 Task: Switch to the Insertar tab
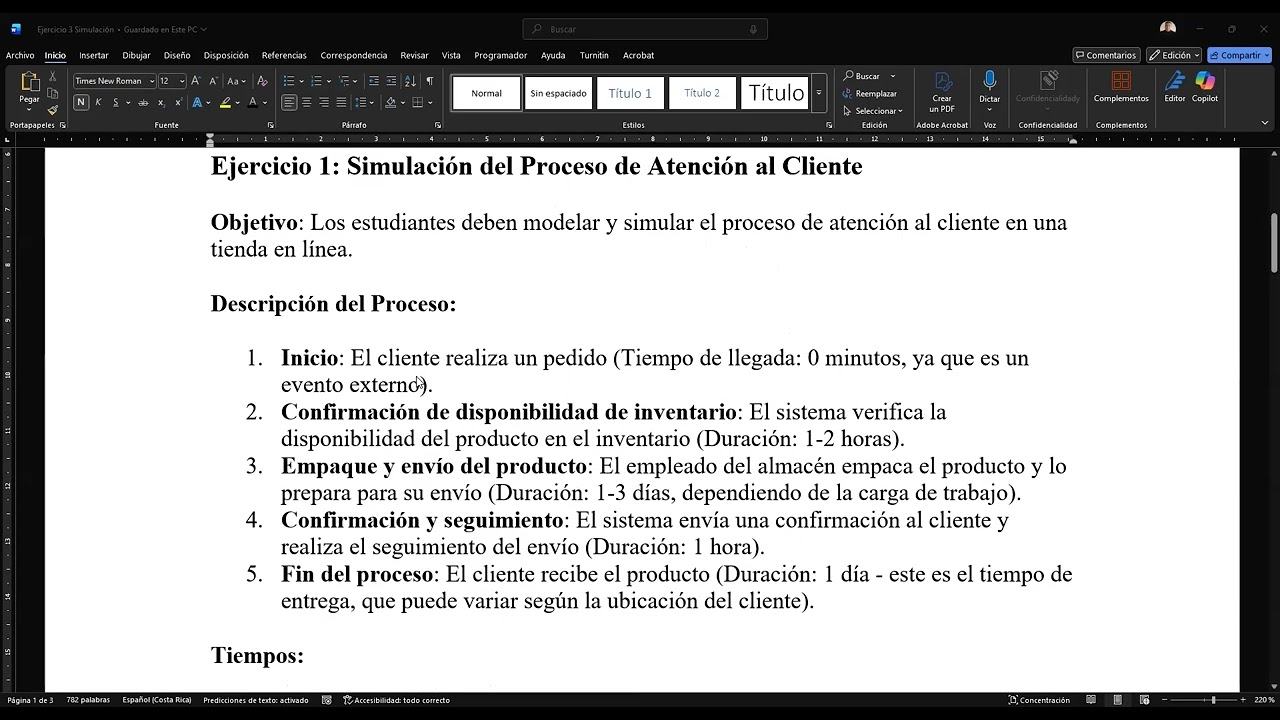(94, 55)
